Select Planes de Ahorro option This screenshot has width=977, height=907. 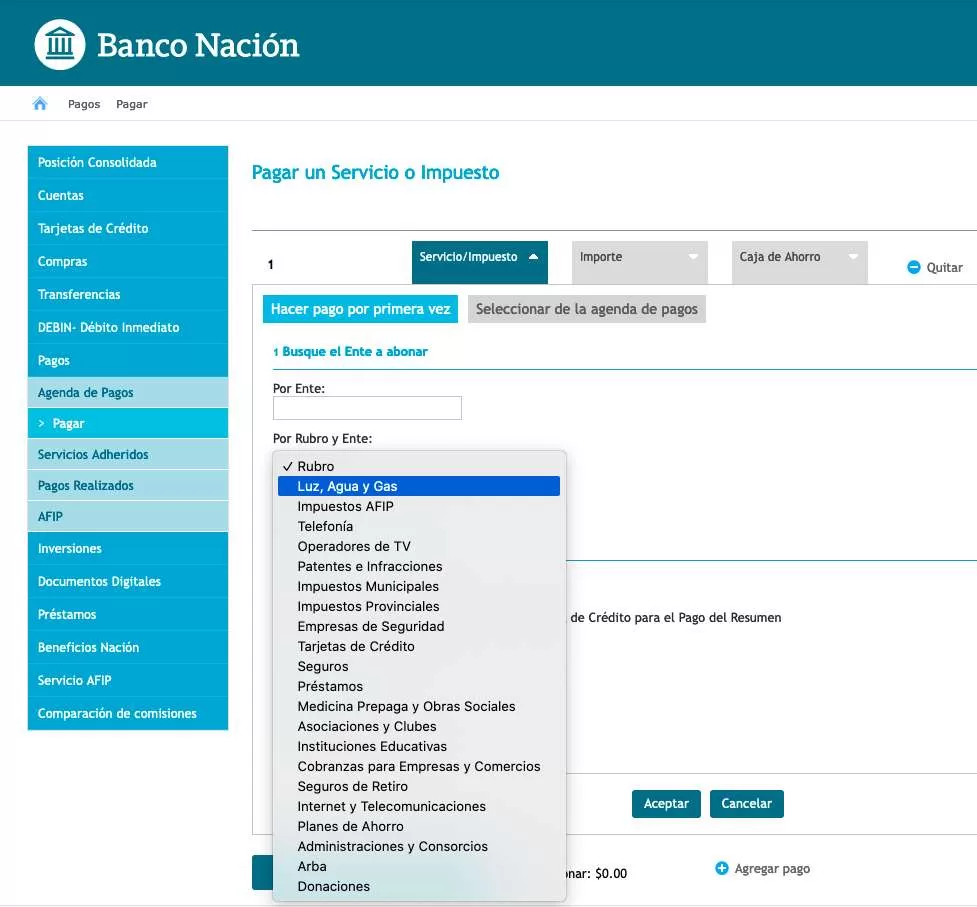pos(419,826)
